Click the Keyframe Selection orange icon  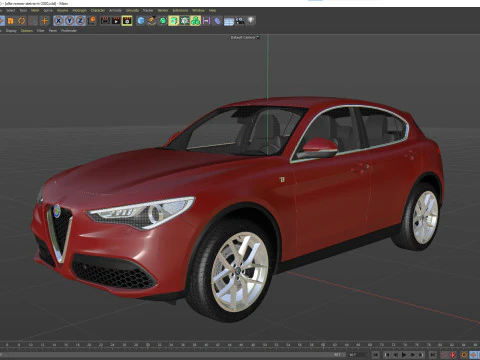tap(464, 355)
